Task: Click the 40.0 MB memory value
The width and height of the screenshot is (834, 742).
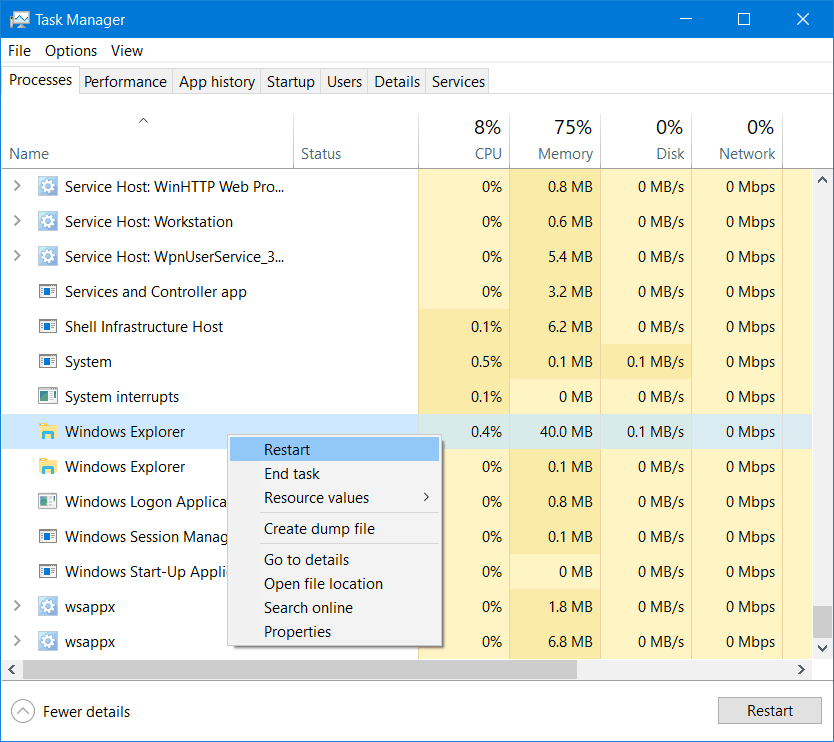Action: 566,431
